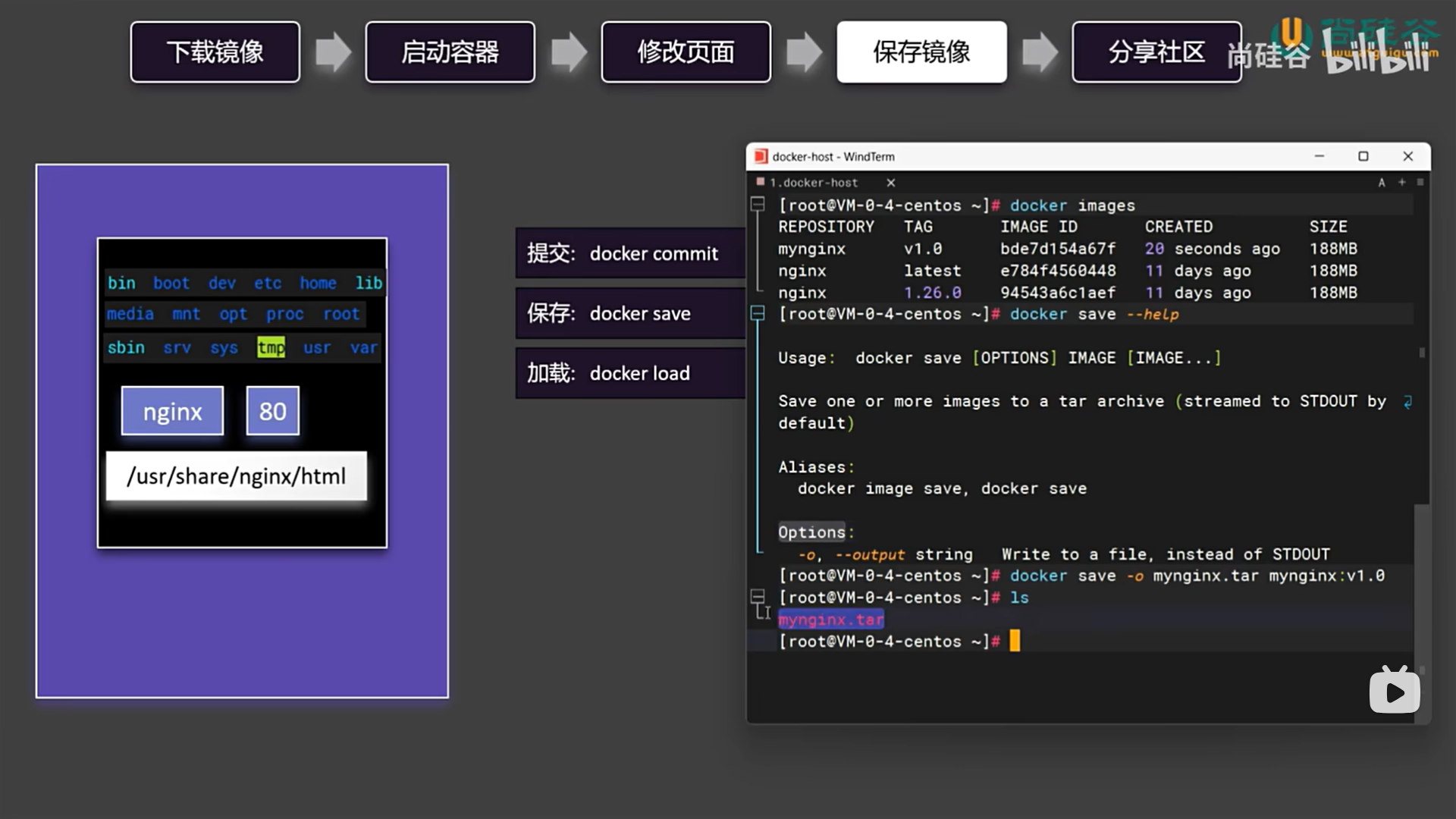Viewport: 1456px width, 819px height.
Task: Click 'mynginx:v1.0' in the save command
Action: (1327, 576)
